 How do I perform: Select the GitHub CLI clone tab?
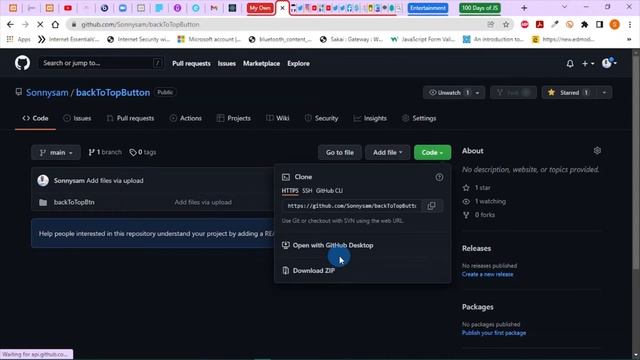tap(329, 191)
